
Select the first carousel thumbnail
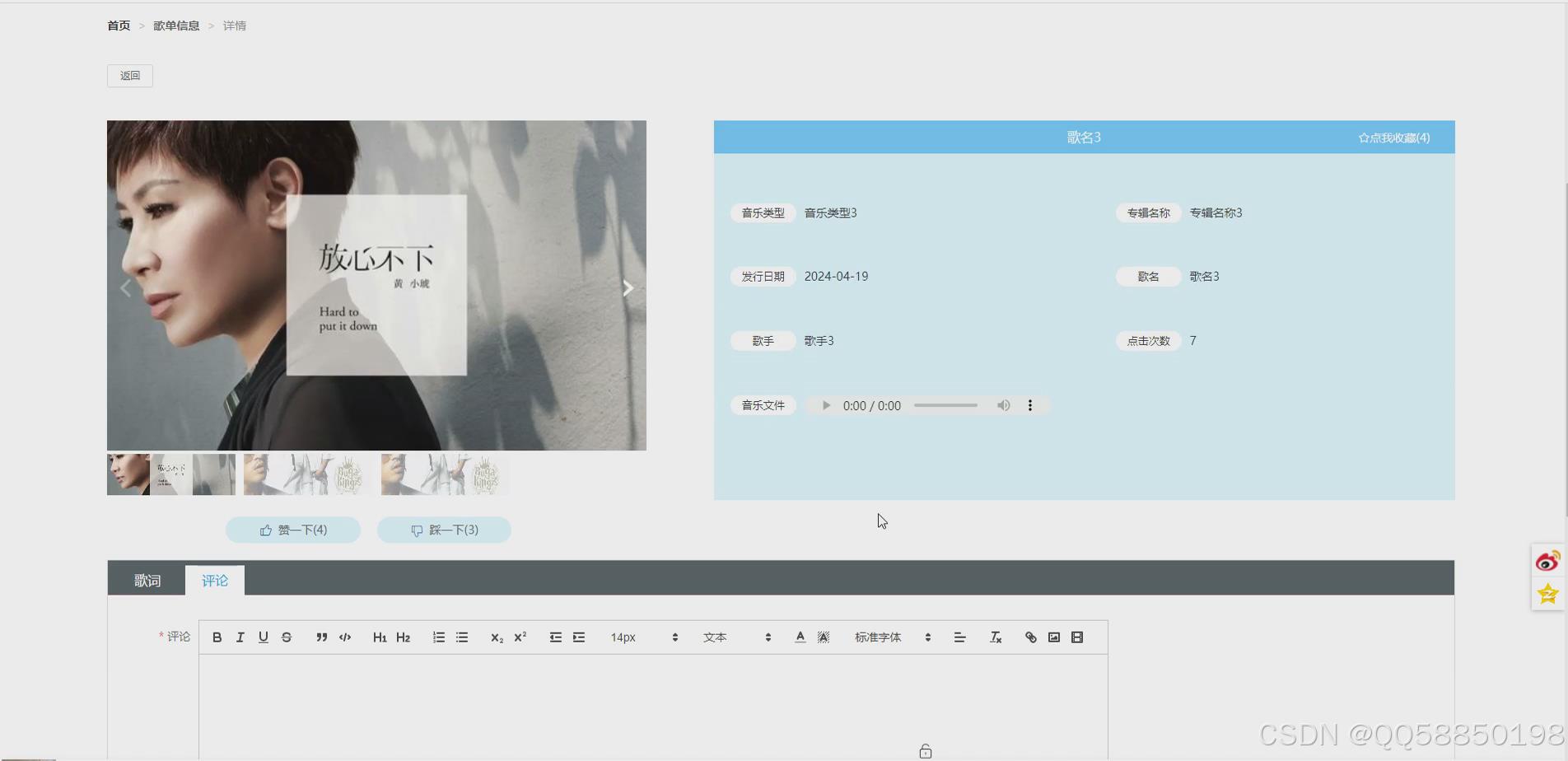point(171,474)
